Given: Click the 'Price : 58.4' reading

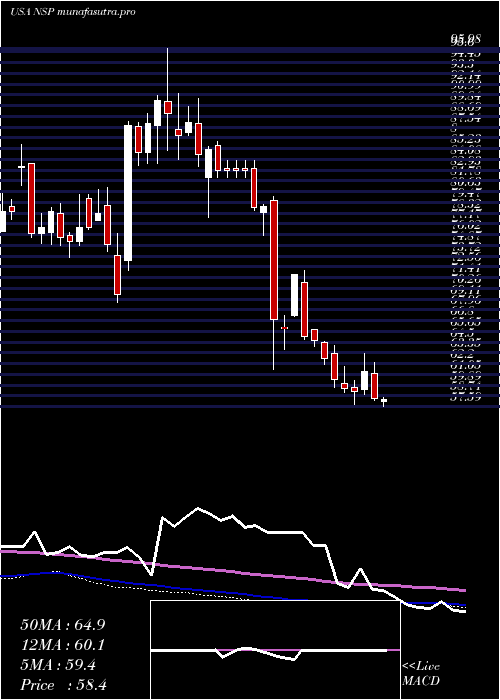Looking at the screenshot, I should point(63,685).
